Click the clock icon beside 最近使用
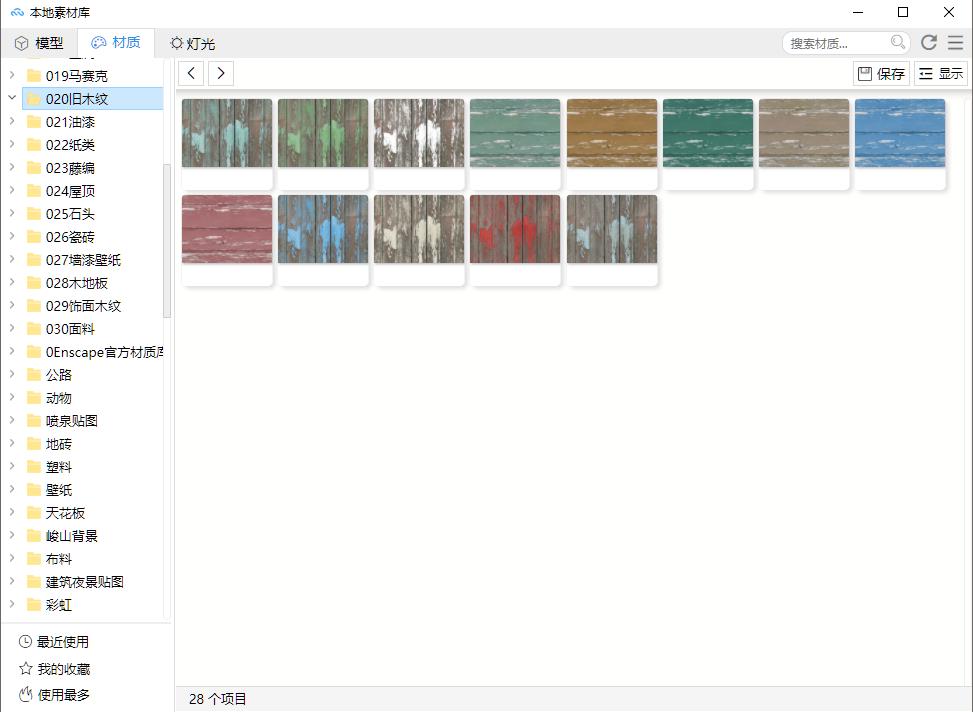The height and width of the screenshot is (712, 973). click(x=23, y=641)
